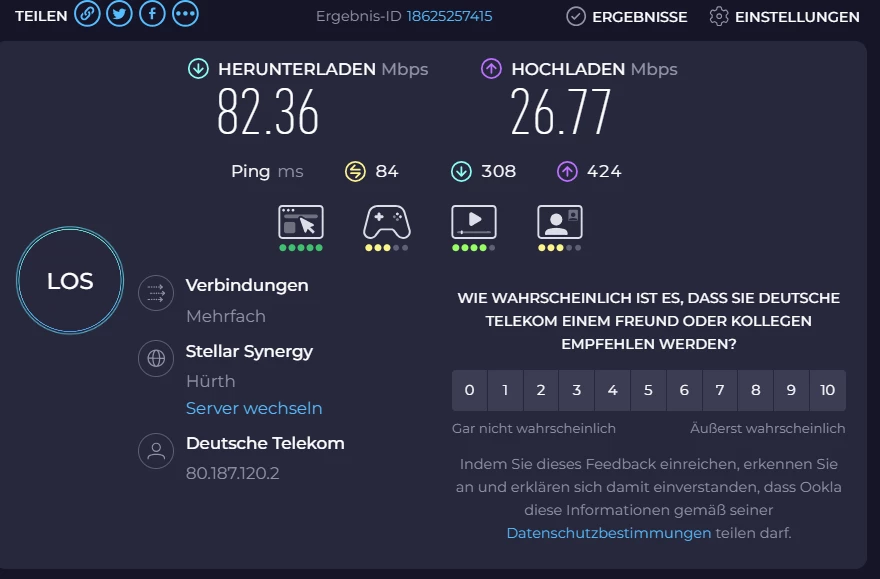This screenshot has width=880, height=579.
Task: Open more sharing options ellipsis
Action: tap(185, 13)
